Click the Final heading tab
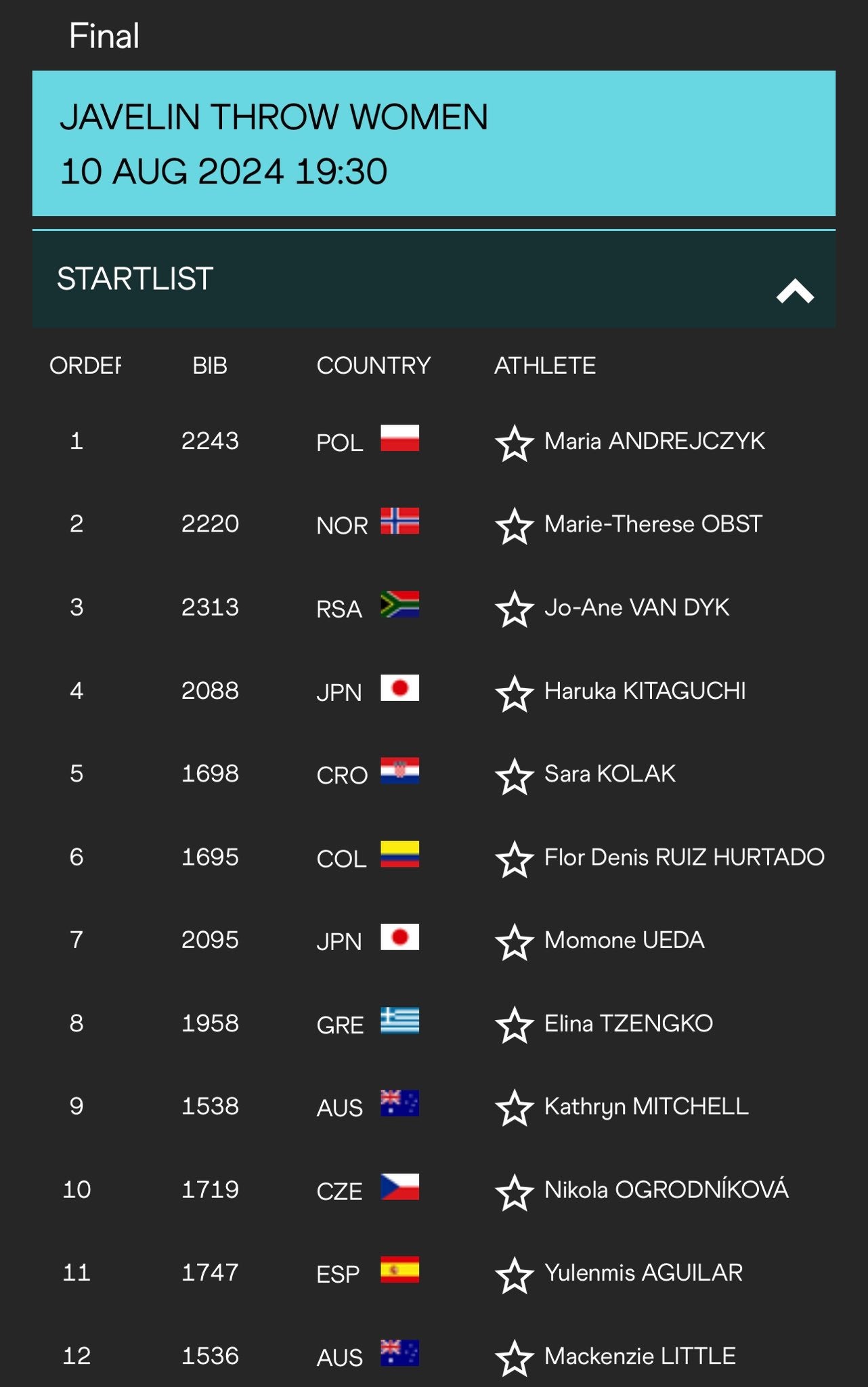The height and width of the screenshot is (1387, 868). 104,36
